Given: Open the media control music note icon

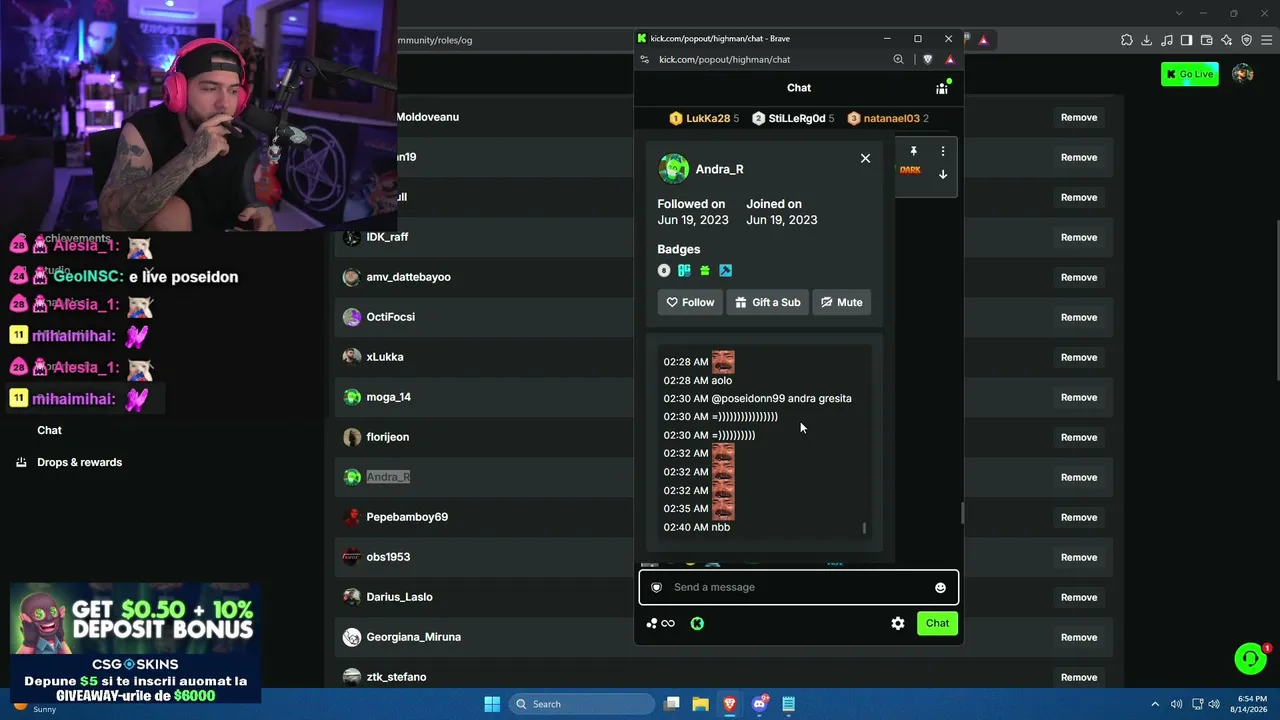Looking at the screenshot, I should click(1167, 40).
